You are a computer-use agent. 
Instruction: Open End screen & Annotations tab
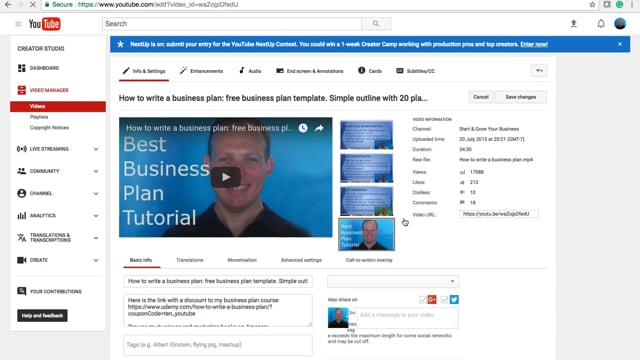310,71
